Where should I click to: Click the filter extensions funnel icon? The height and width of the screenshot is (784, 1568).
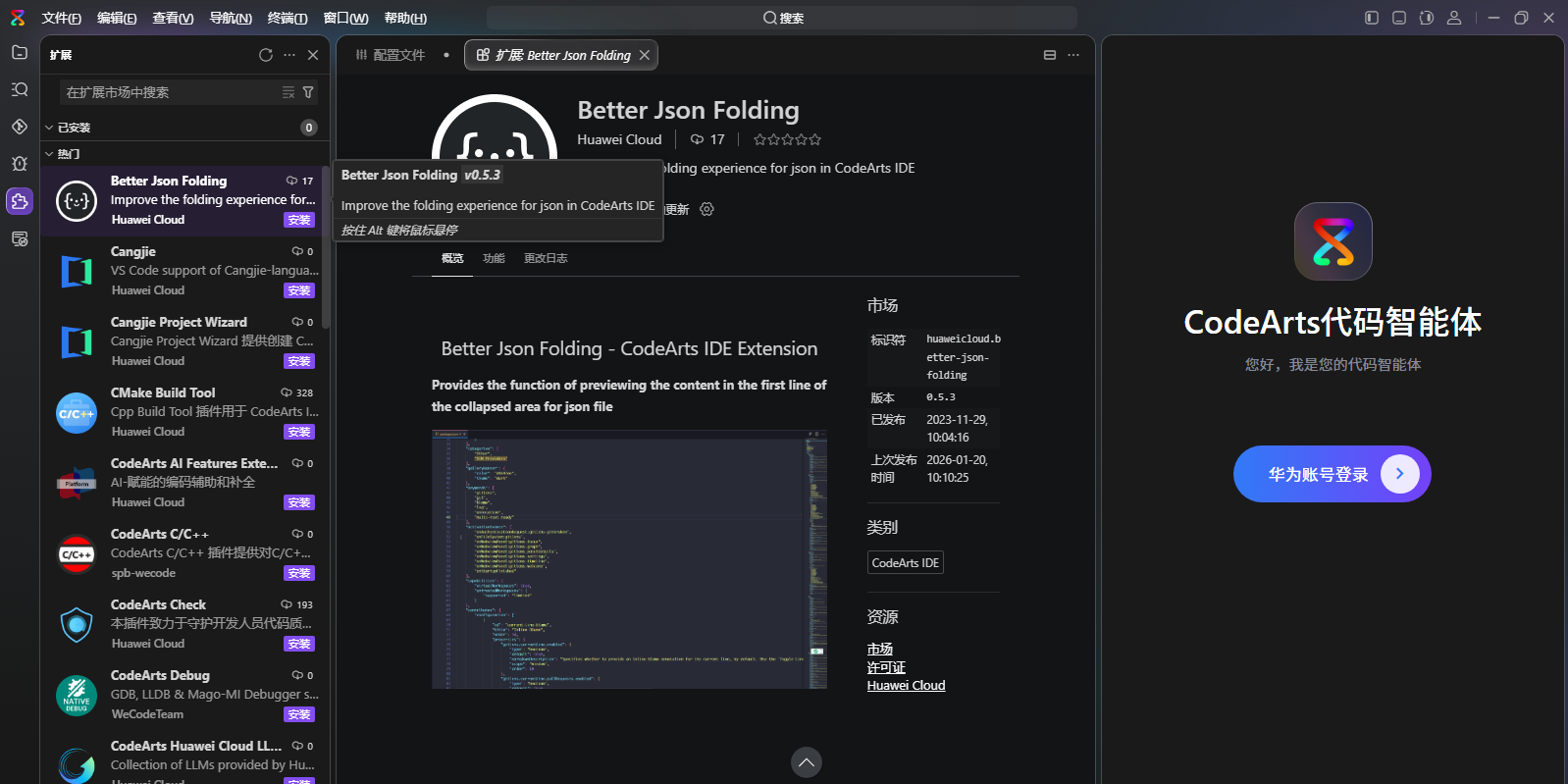coord(308,92)
